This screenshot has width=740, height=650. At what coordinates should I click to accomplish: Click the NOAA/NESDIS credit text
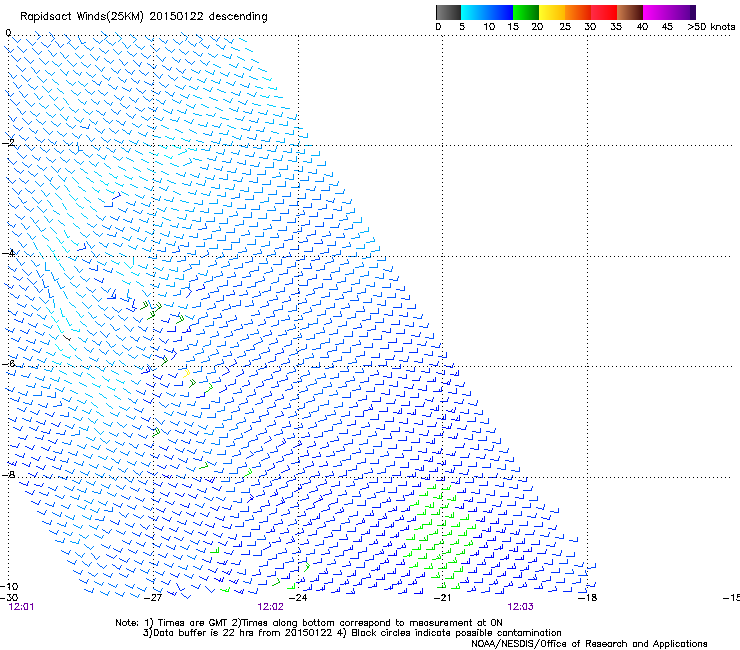pos(589,644)
